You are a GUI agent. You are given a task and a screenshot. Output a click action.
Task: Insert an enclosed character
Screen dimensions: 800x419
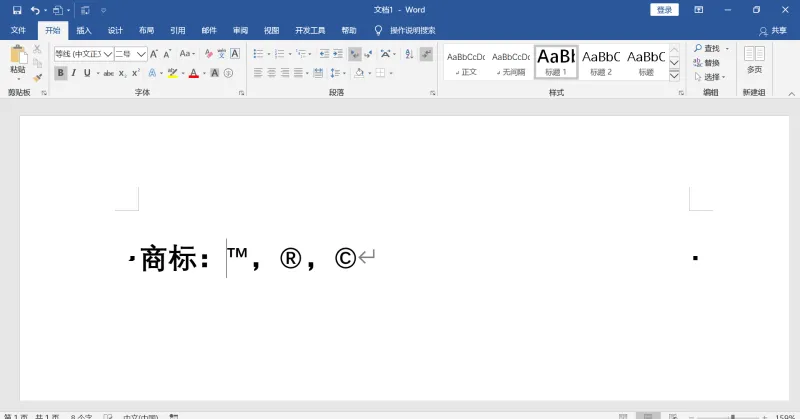(228, 73)
